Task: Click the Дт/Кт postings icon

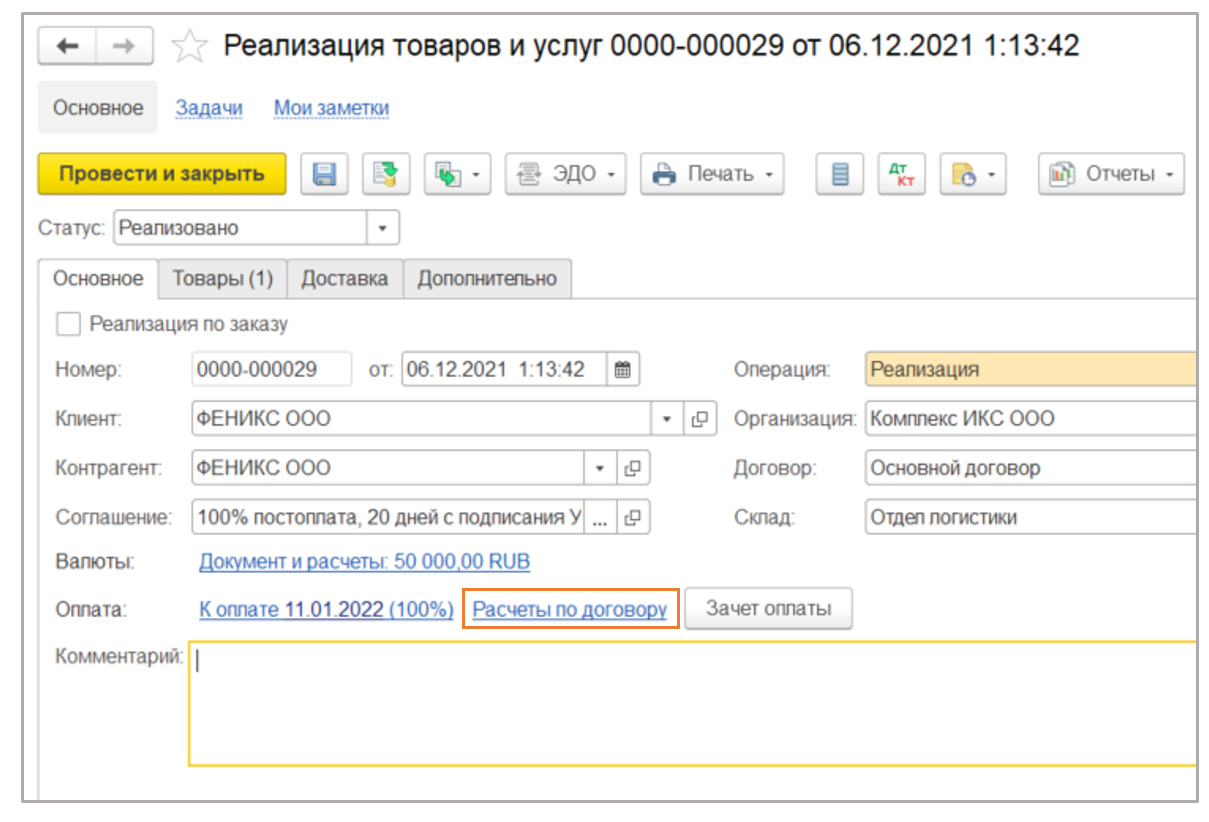Action: point(901,174)
